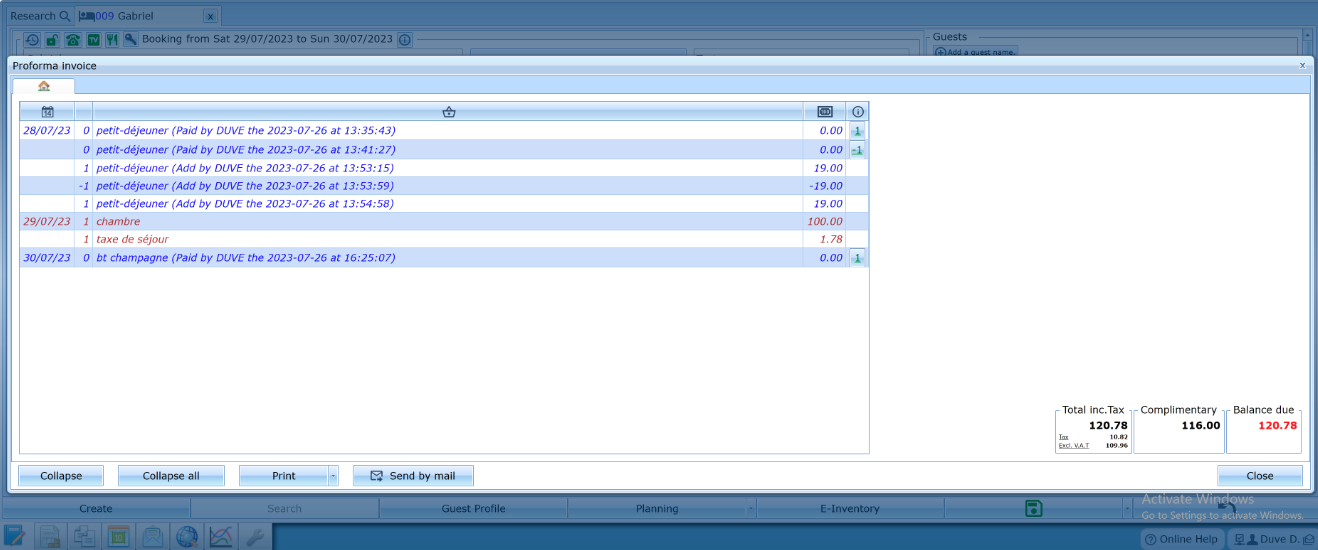Select petit-déjeuner row added at 13:54:58
This screenshot has height=550, width=1318.
pos(444,204)
